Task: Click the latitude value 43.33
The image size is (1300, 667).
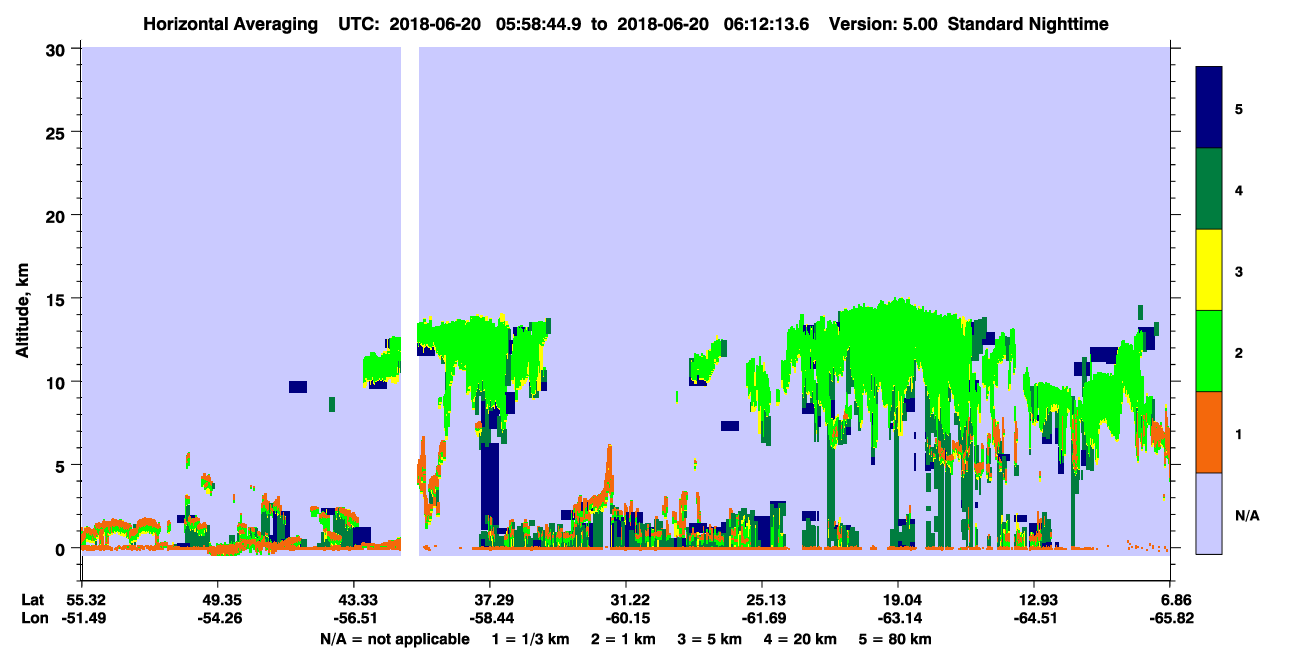Action: [x=353, y=600]
